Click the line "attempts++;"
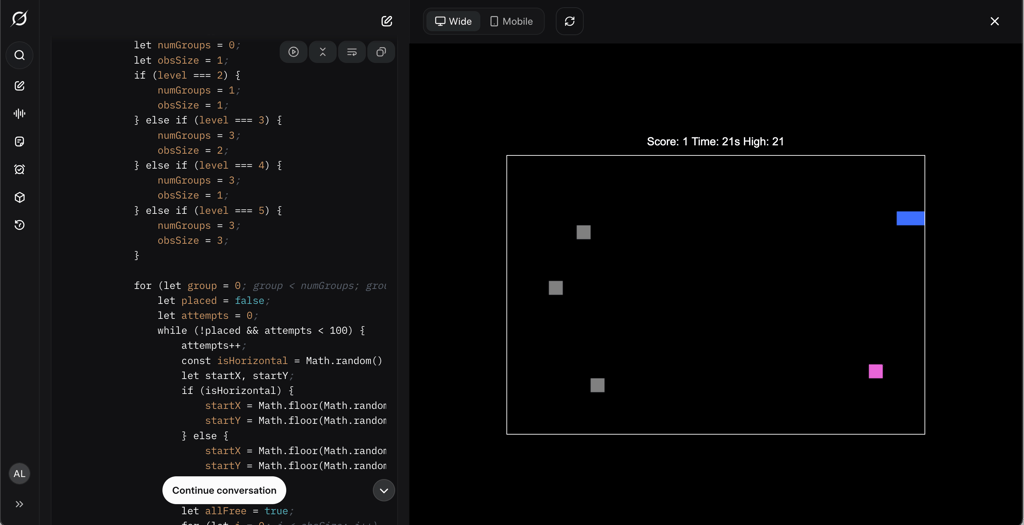1024x525 pixels. coord(214,345)
